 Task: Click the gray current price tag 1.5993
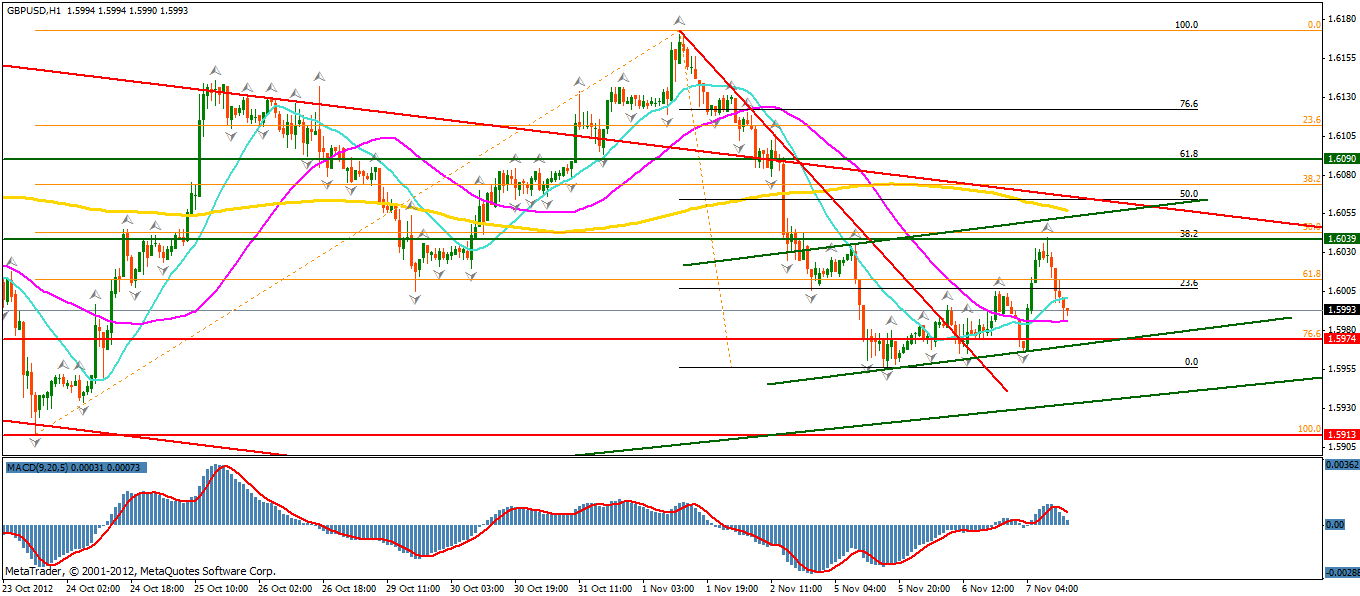click(x=1340, y=310)
